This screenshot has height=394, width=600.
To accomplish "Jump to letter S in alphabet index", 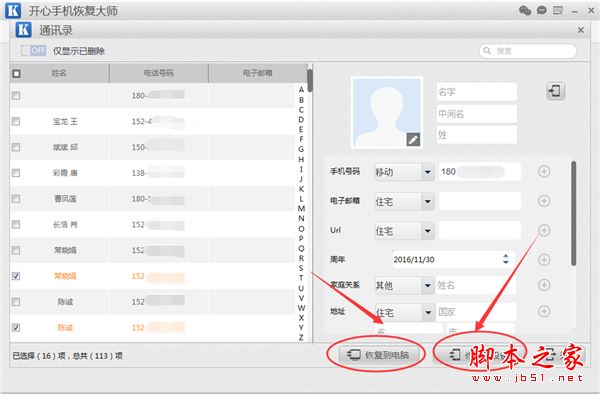I will pos(301,268).
